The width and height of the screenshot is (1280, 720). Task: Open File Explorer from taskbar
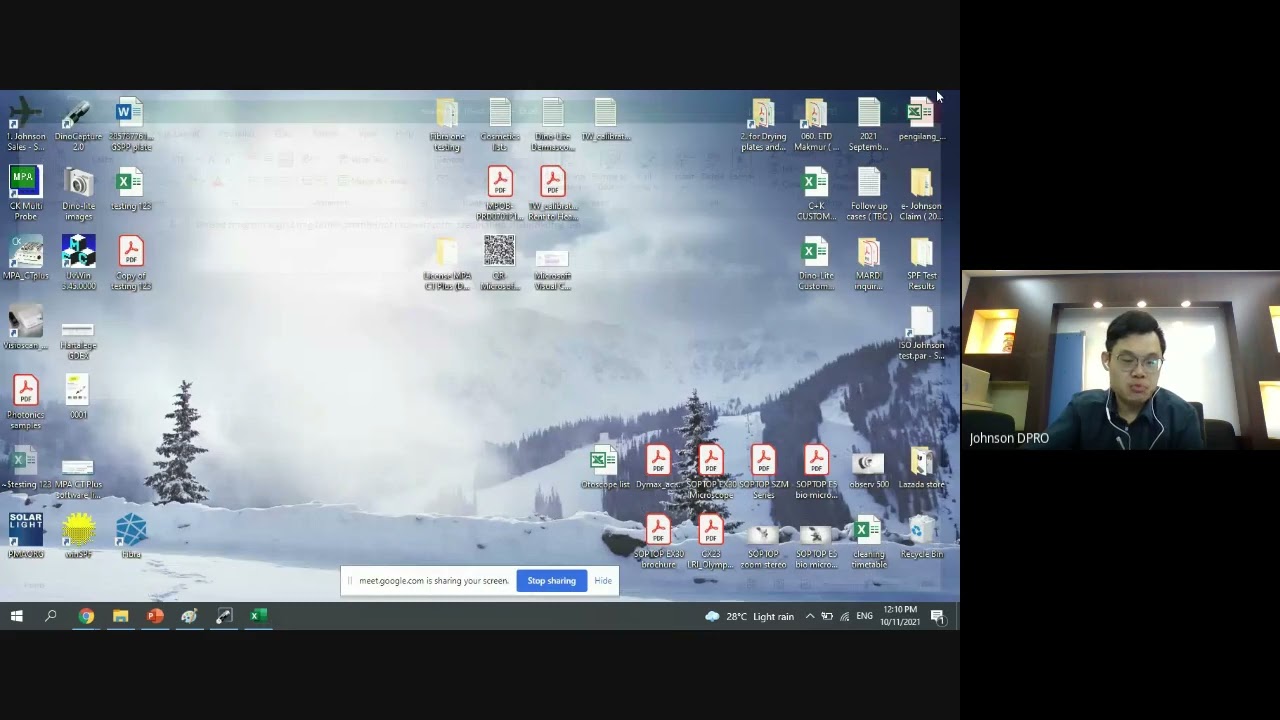120,616
